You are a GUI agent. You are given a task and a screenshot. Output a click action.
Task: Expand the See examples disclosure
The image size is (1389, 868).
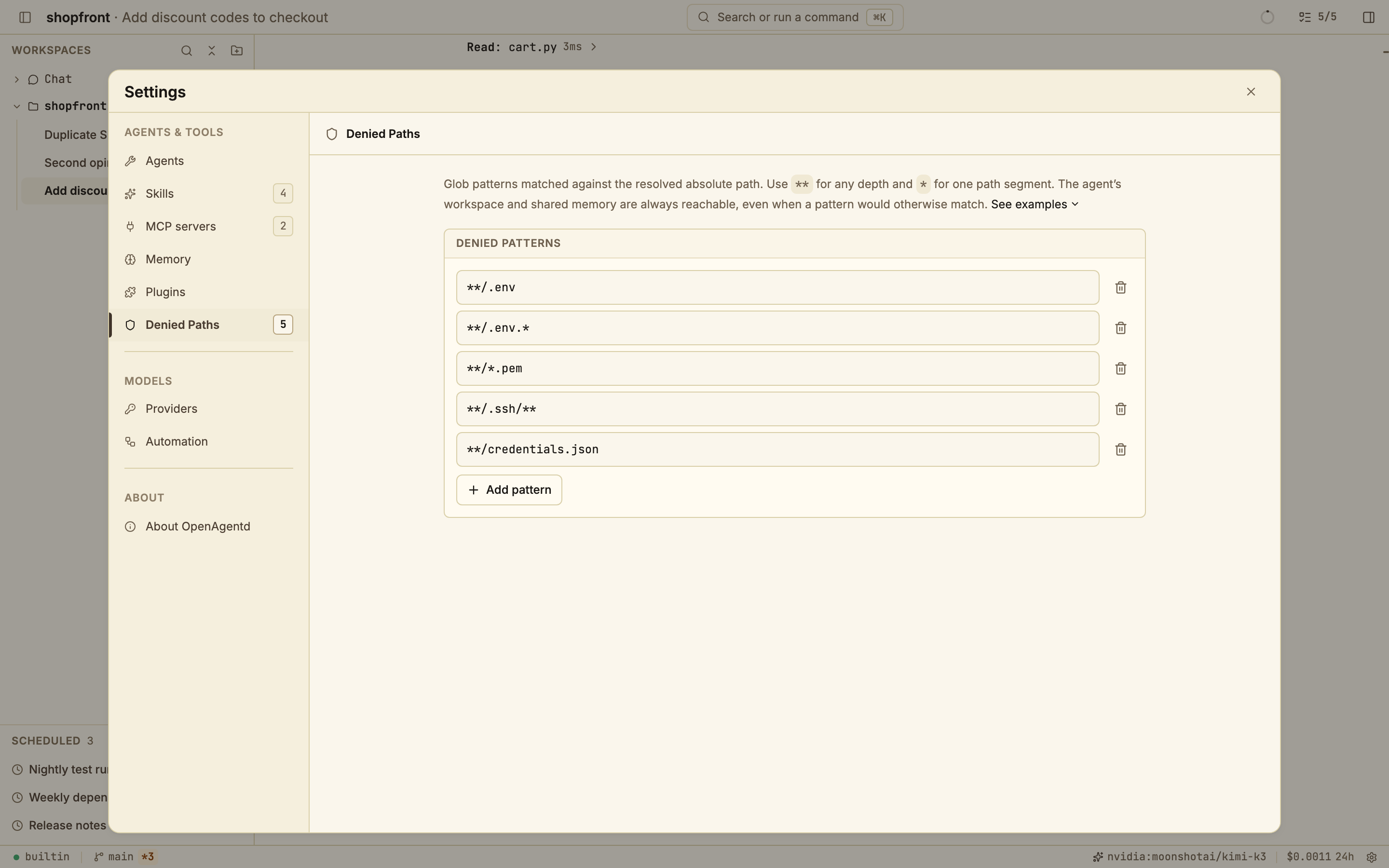point(1035,204)
